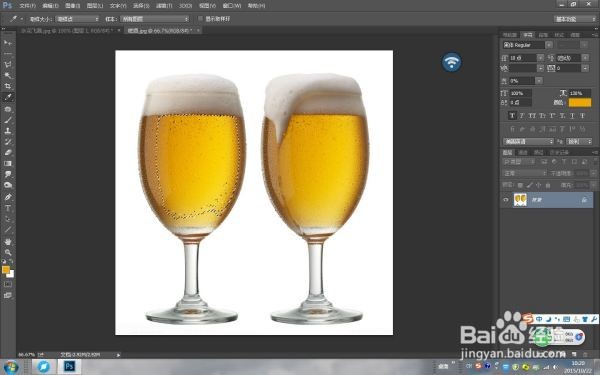Click Photoshop in the Windows taskbar
600x375 pixels.
(x=69, y=367)
